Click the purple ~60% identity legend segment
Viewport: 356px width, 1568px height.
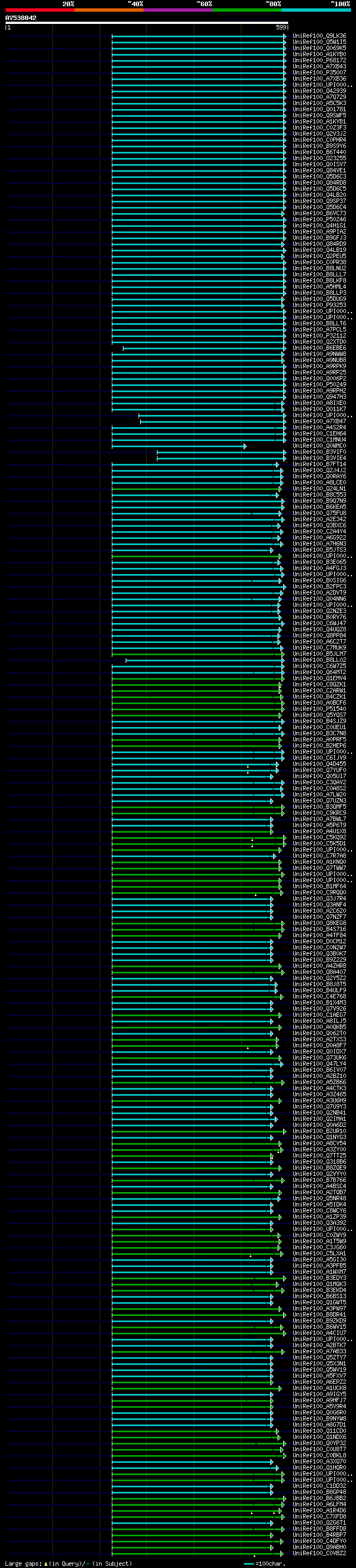177,10
